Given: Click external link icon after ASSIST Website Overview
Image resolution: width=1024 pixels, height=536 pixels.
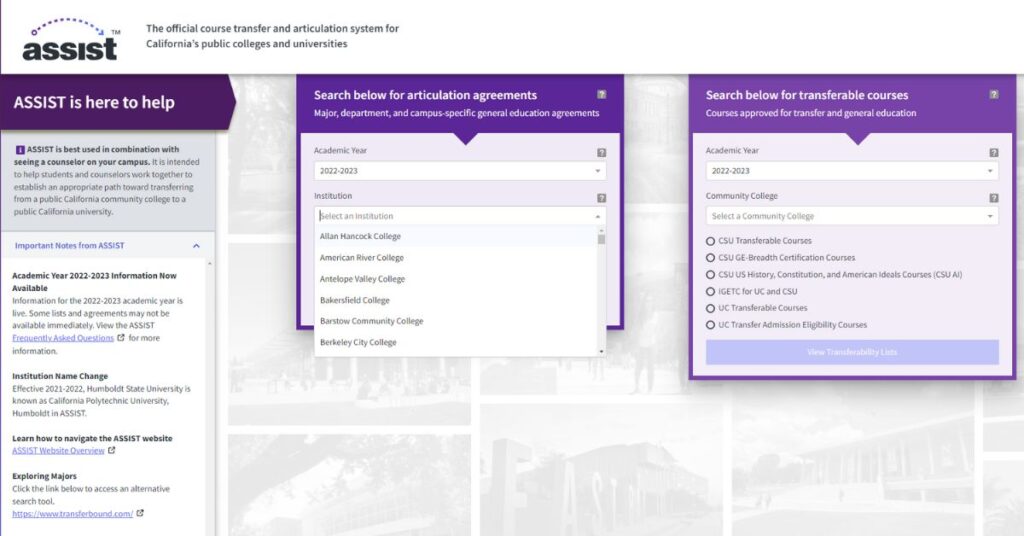Looking at the screenshot, I should coord(112,450).
